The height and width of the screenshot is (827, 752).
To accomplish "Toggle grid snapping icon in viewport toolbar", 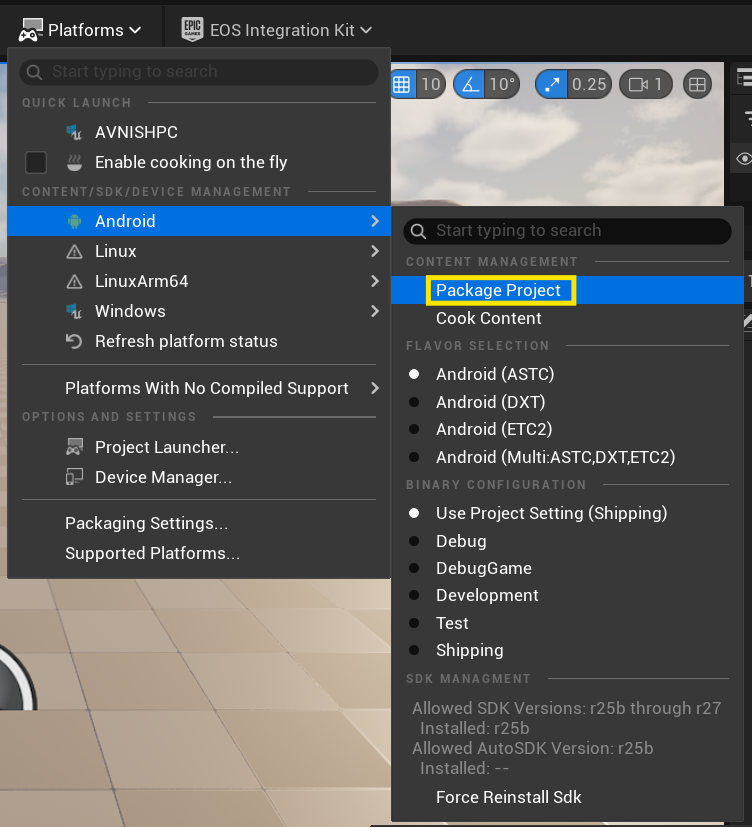I will click(x=402, y=84).
